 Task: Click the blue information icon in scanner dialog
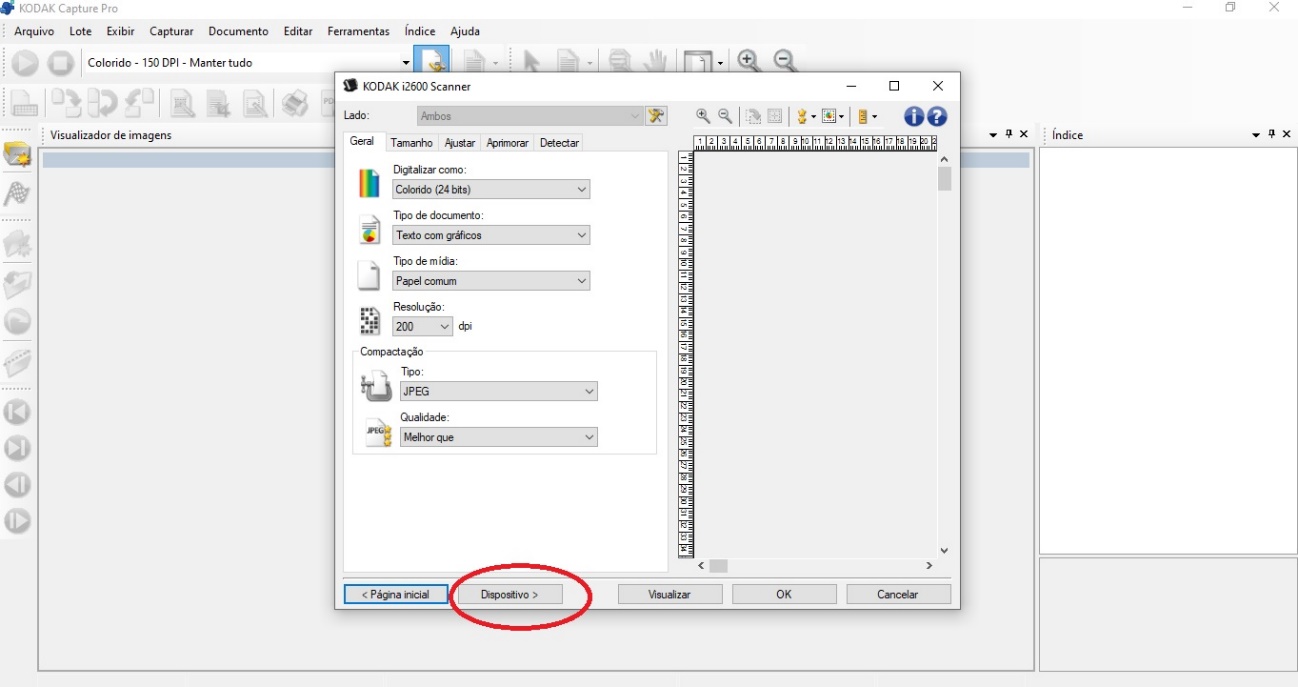coord(914,116)
